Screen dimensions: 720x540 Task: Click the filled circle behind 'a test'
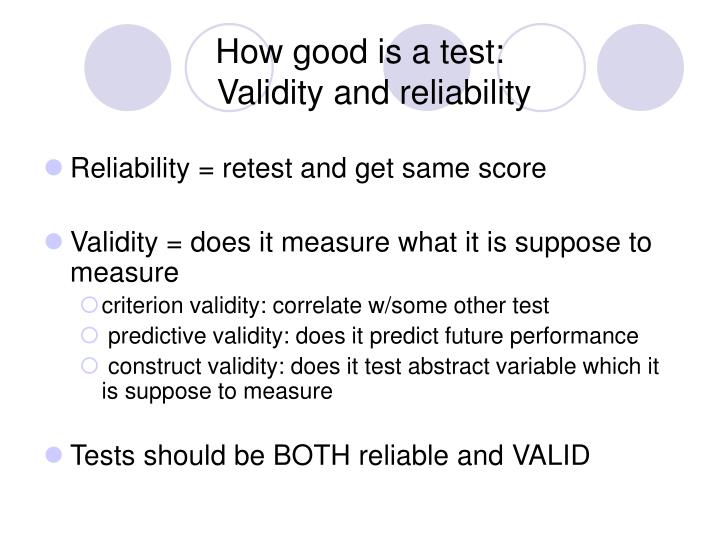pos(427,68)
